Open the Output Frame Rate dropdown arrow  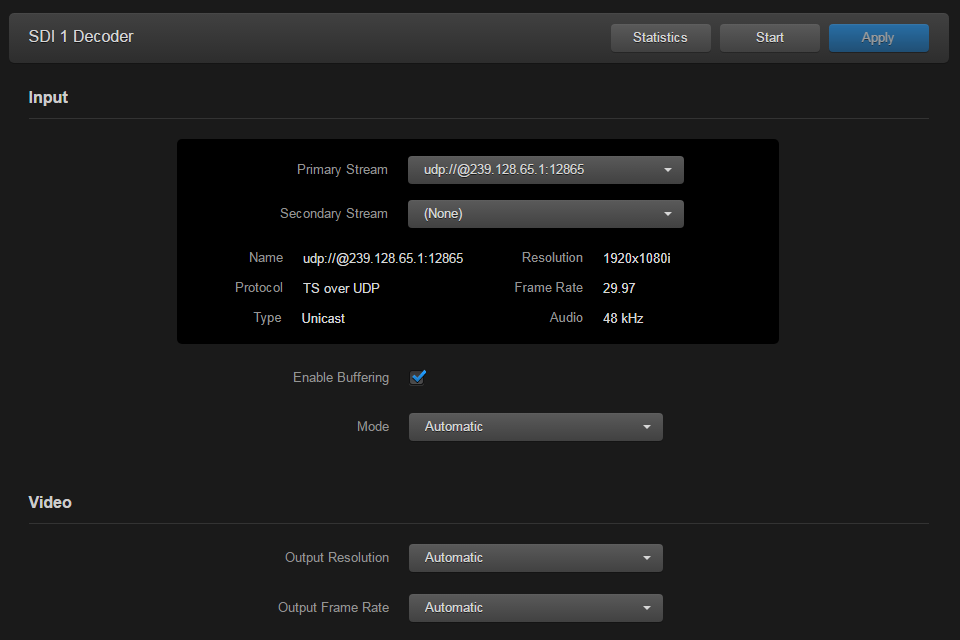[x=647, y=607]
